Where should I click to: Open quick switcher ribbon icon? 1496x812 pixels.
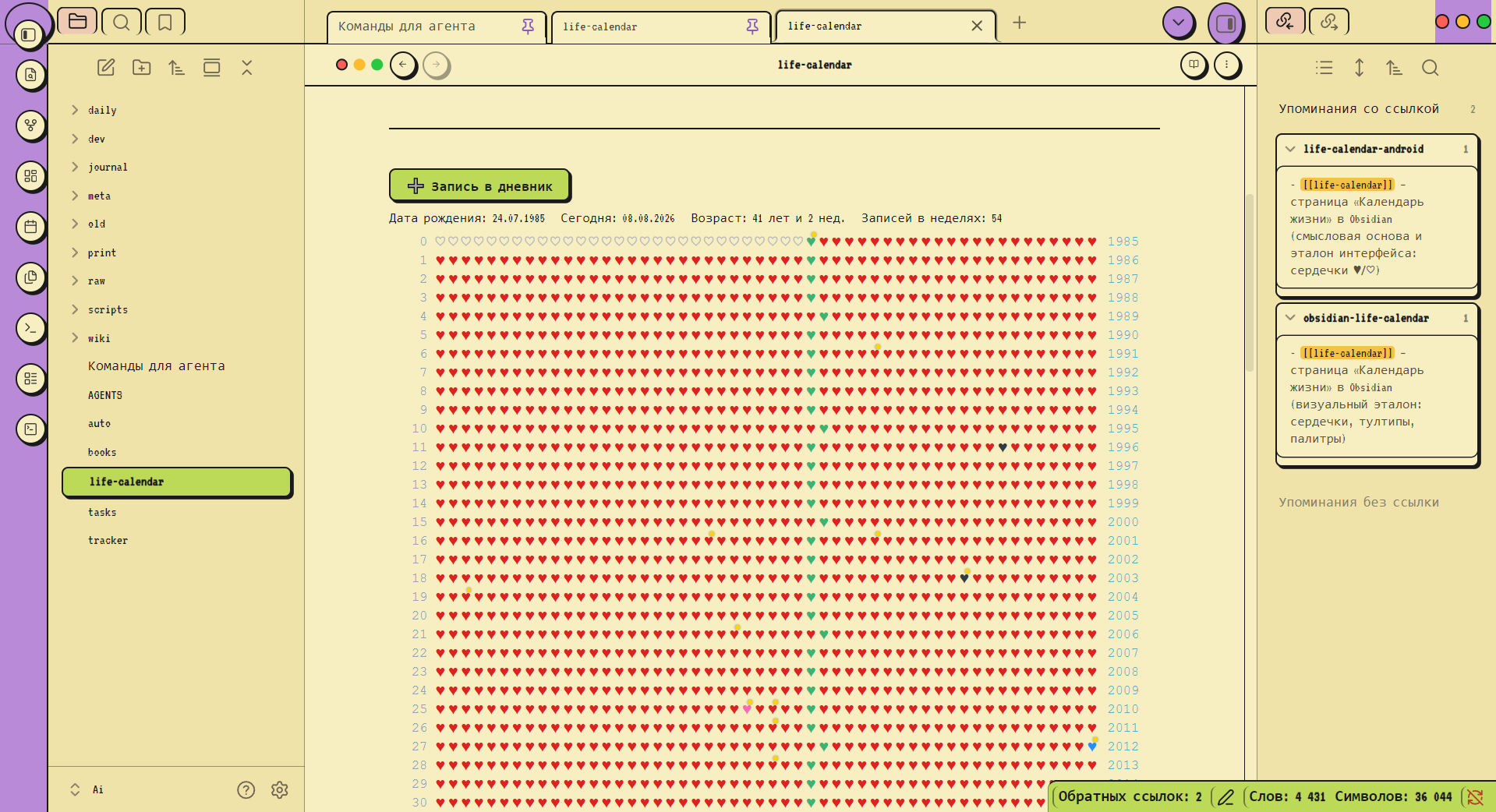coord(30,75)
